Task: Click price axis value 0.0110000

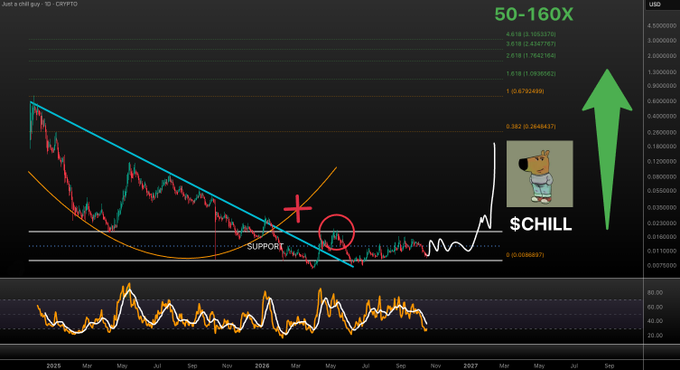Action: (662, 251)
